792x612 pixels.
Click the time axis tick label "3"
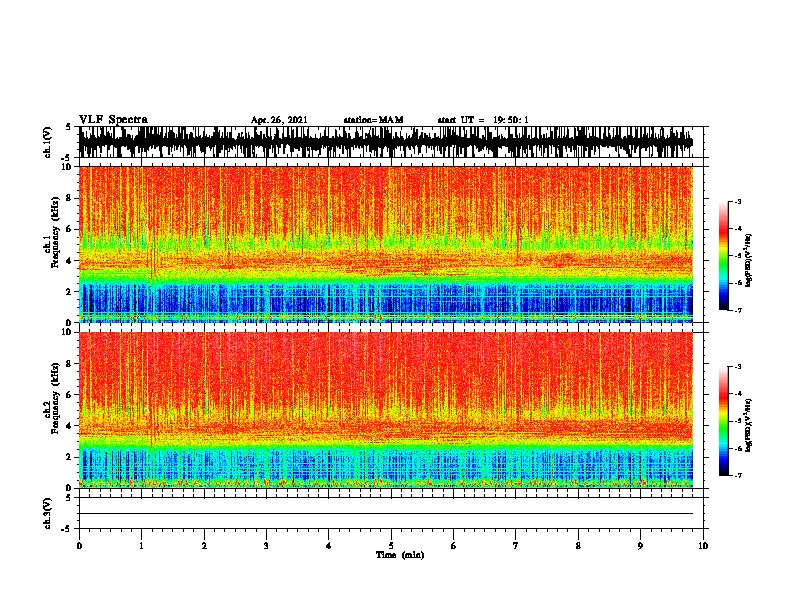266,546
